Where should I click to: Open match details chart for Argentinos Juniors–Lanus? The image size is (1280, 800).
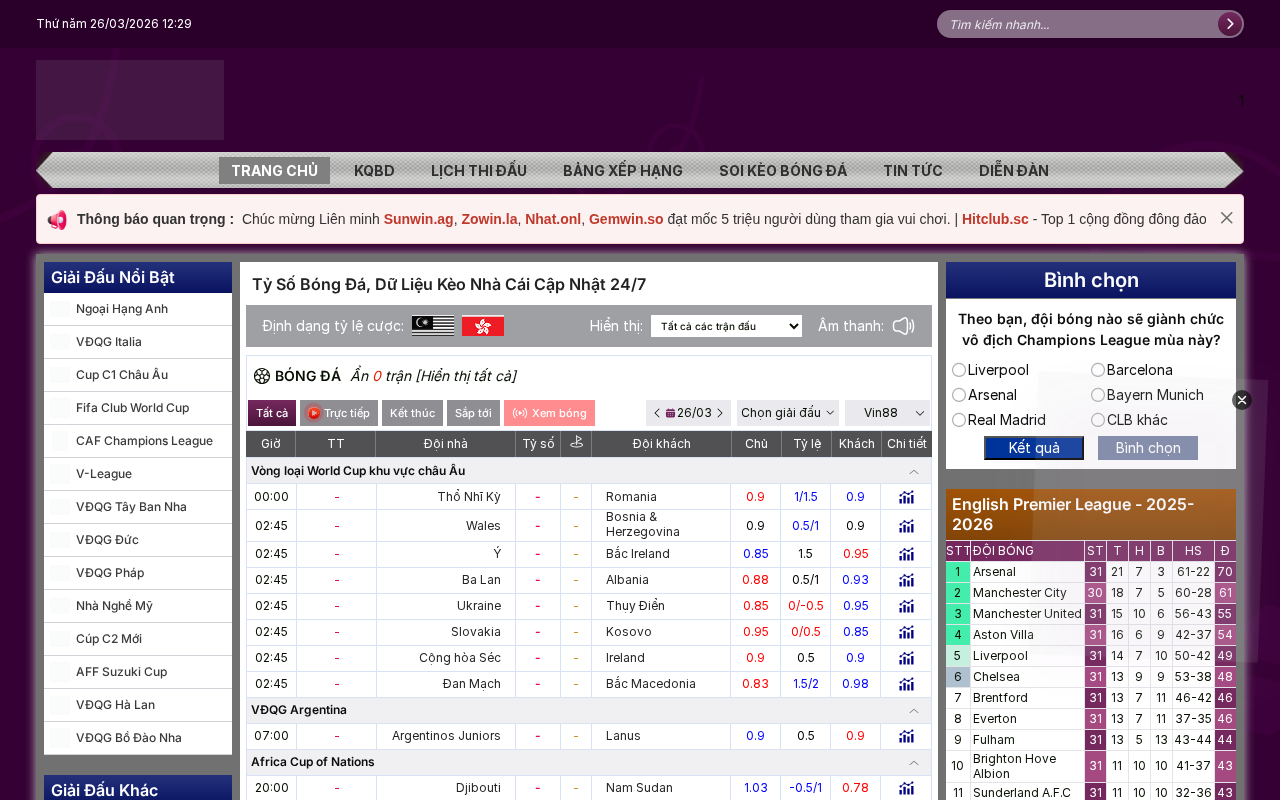pyautogui.click(x=906, y=736)
